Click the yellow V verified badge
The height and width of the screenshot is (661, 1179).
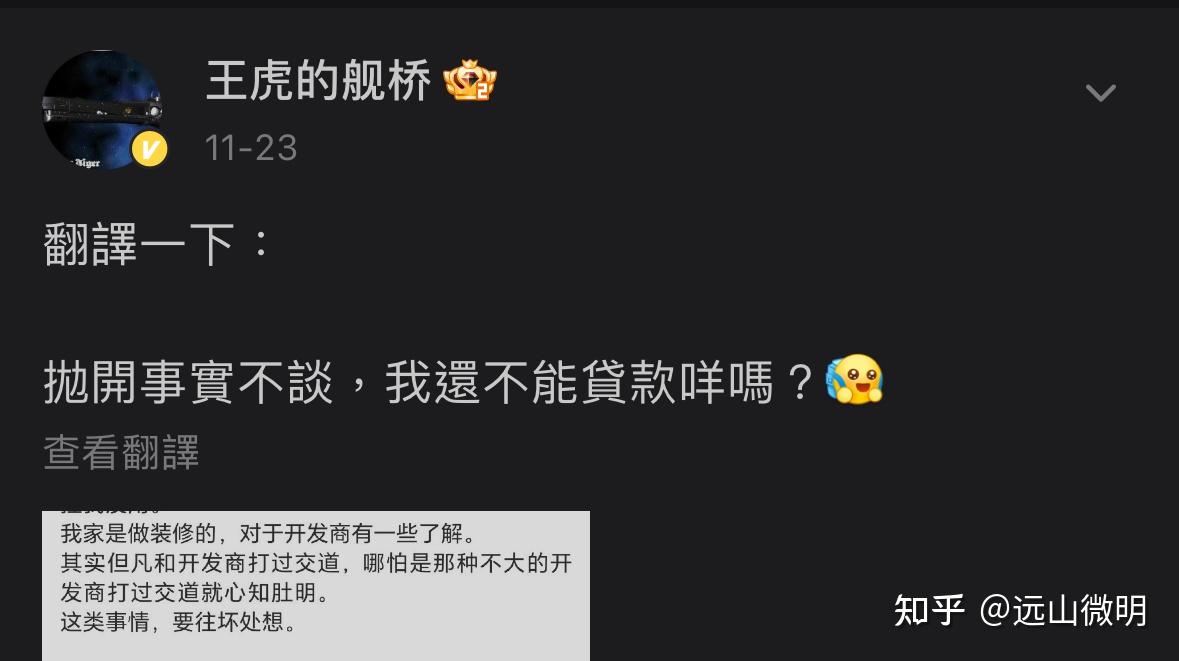pos(150,149)
